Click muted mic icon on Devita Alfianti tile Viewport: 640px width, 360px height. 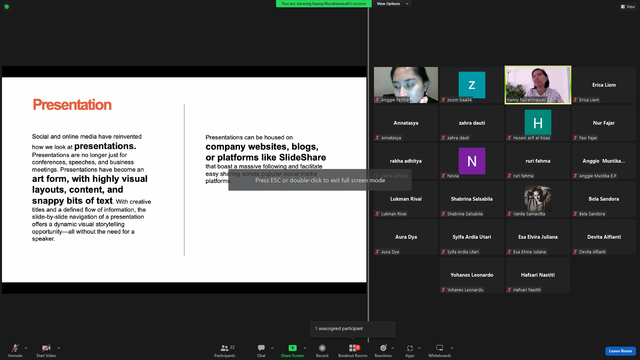click(576, 251)
